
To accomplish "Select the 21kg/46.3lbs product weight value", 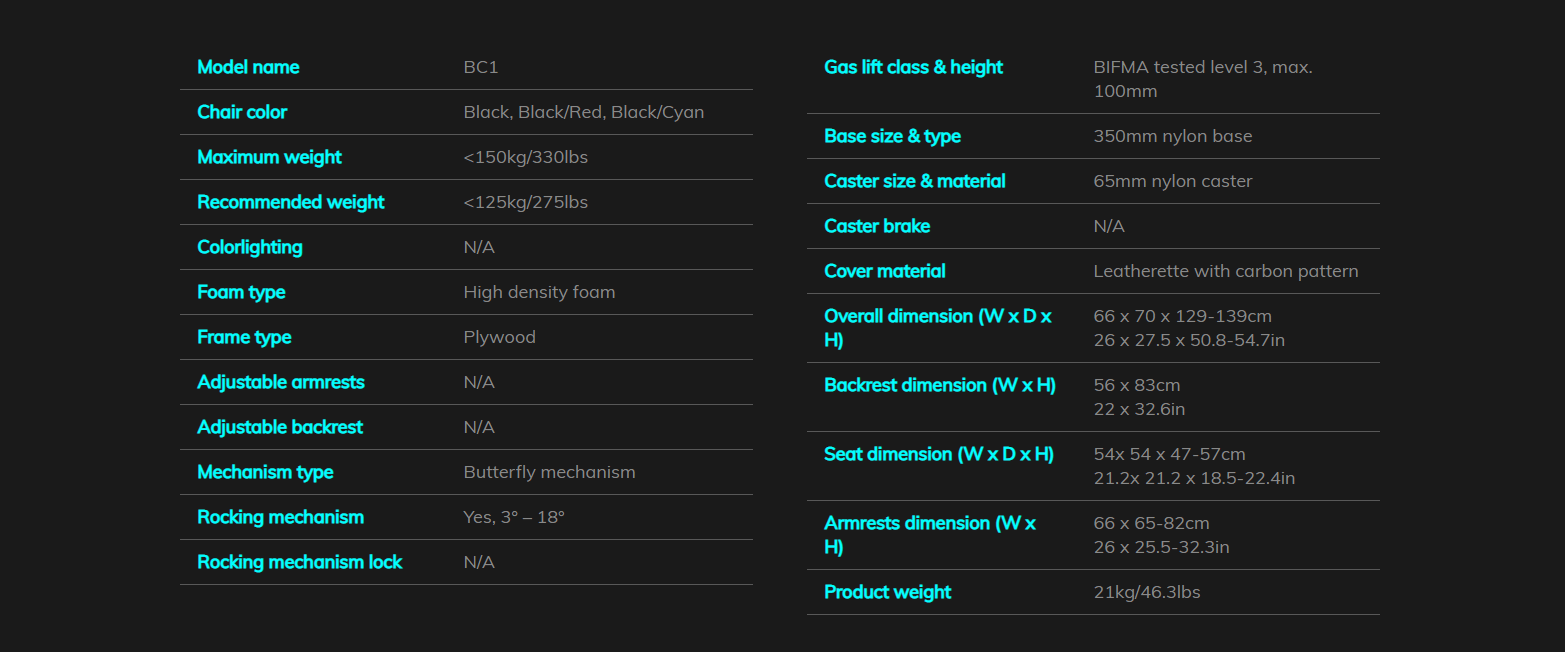I will coord(1147,592).
